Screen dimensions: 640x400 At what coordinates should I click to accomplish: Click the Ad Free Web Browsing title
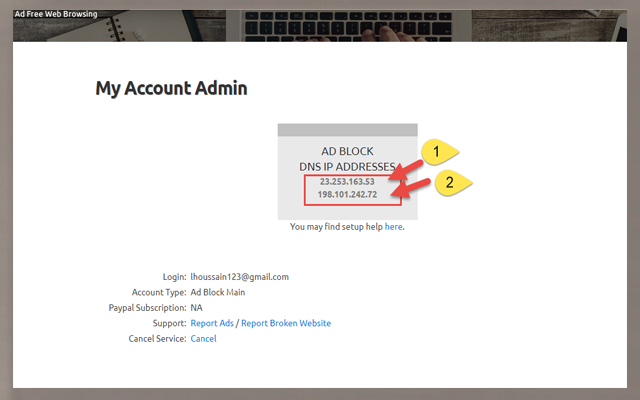coord(56,15)
